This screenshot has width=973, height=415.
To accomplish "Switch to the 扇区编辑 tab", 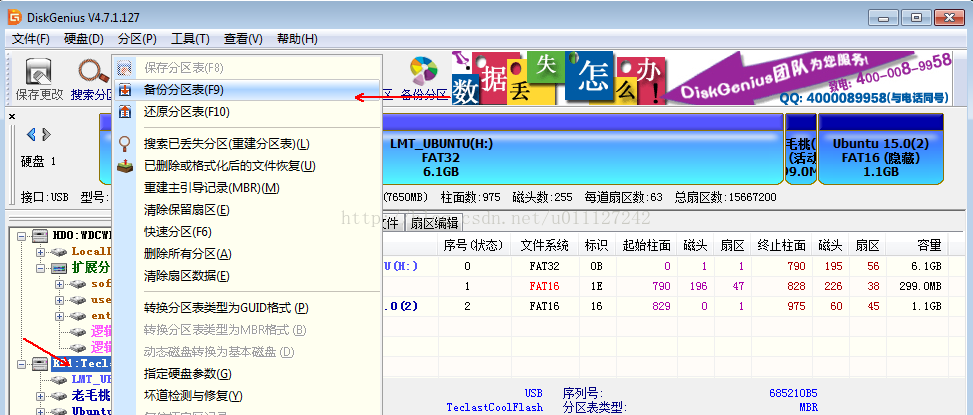I will coord(433,223).
